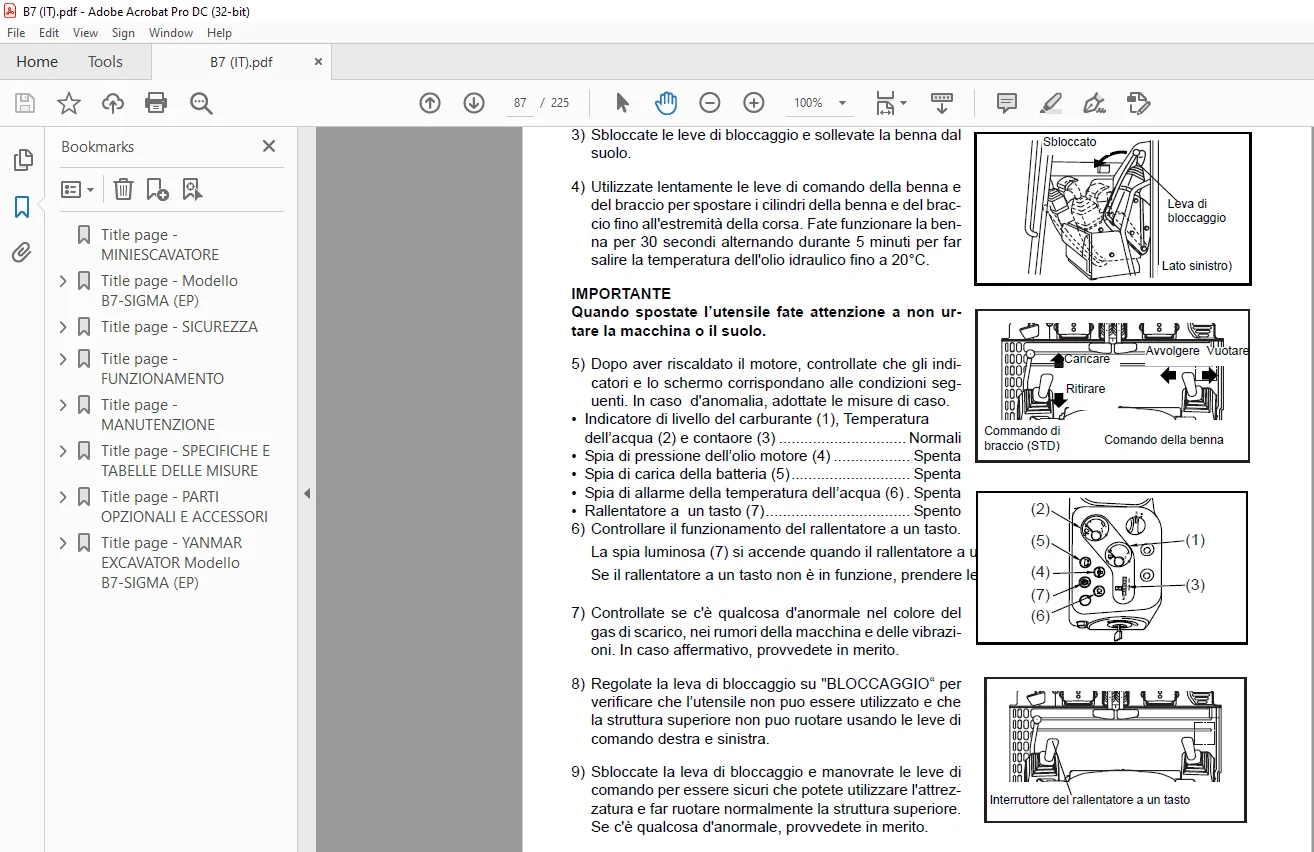Image resolution: width=1314 pixels, height=852 pixels.
Task: Go to next page arrow
Action: coord(474,103)
